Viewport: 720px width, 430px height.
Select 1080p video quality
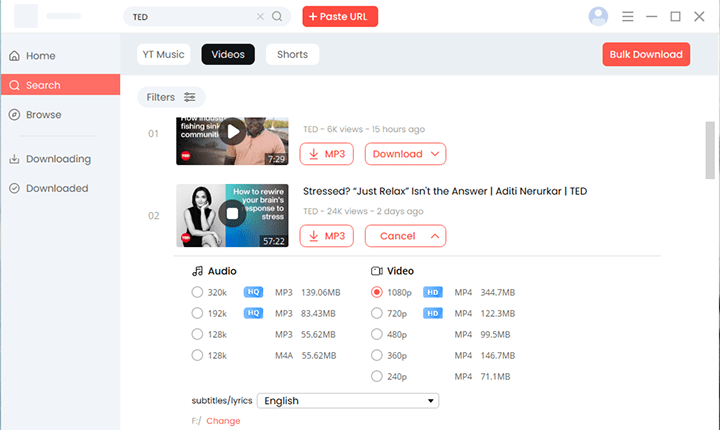pos(377,292)
